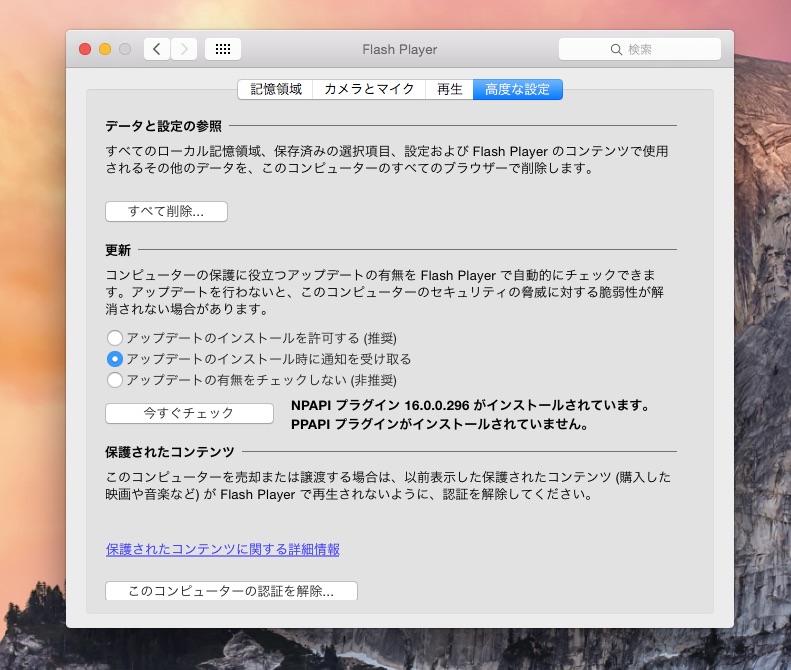Select the 高度な設定 tab
This screenshot has width=791, height=670.
click(x=518, y=89)
